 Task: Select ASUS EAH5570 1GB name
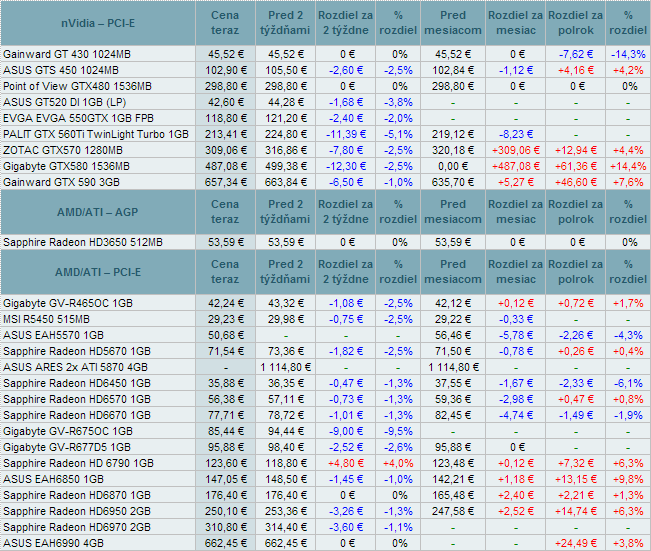53,335
